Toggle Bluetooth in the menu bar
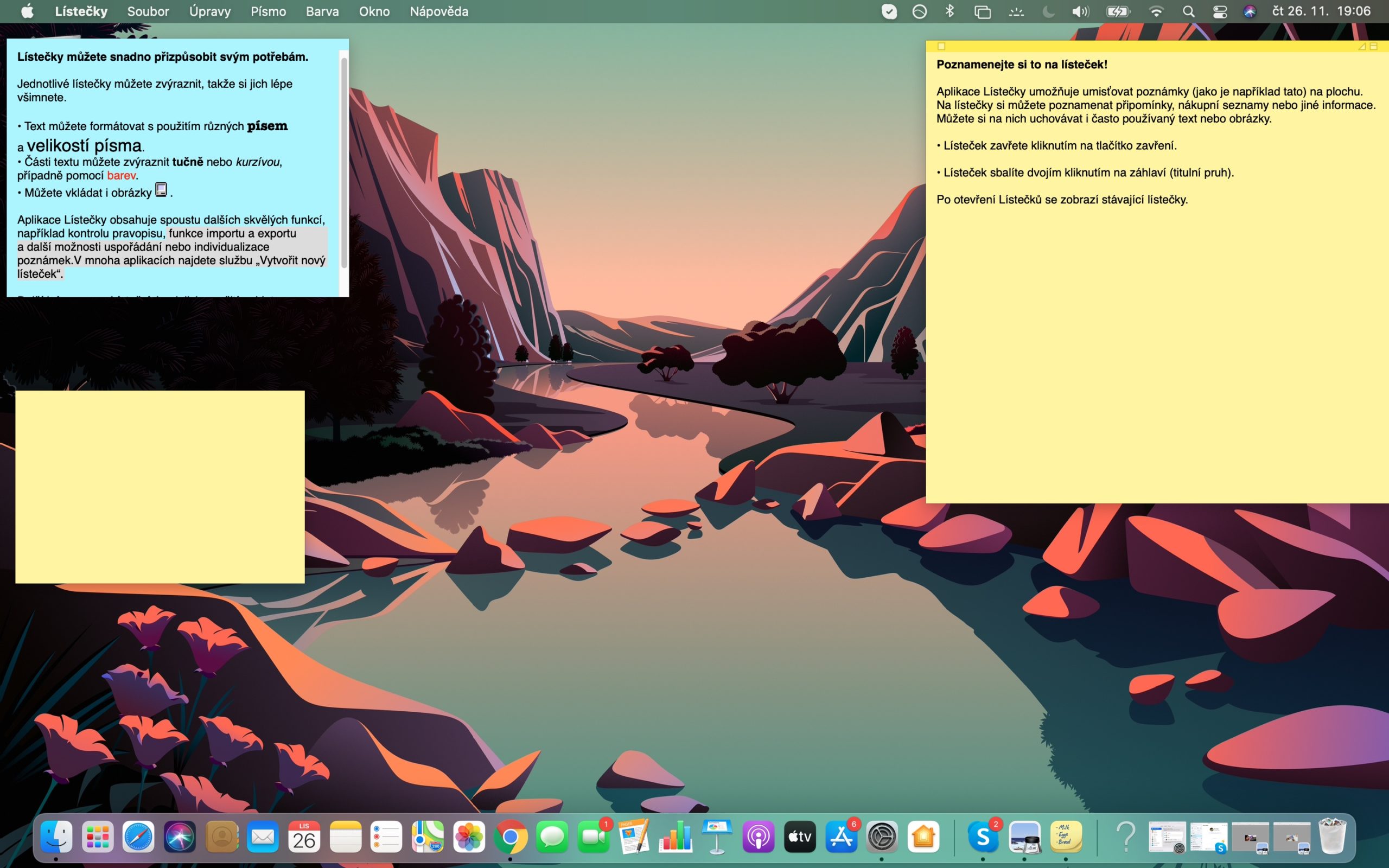The width and height of the screenshot is (1389, 868). (x=950, y=11)
